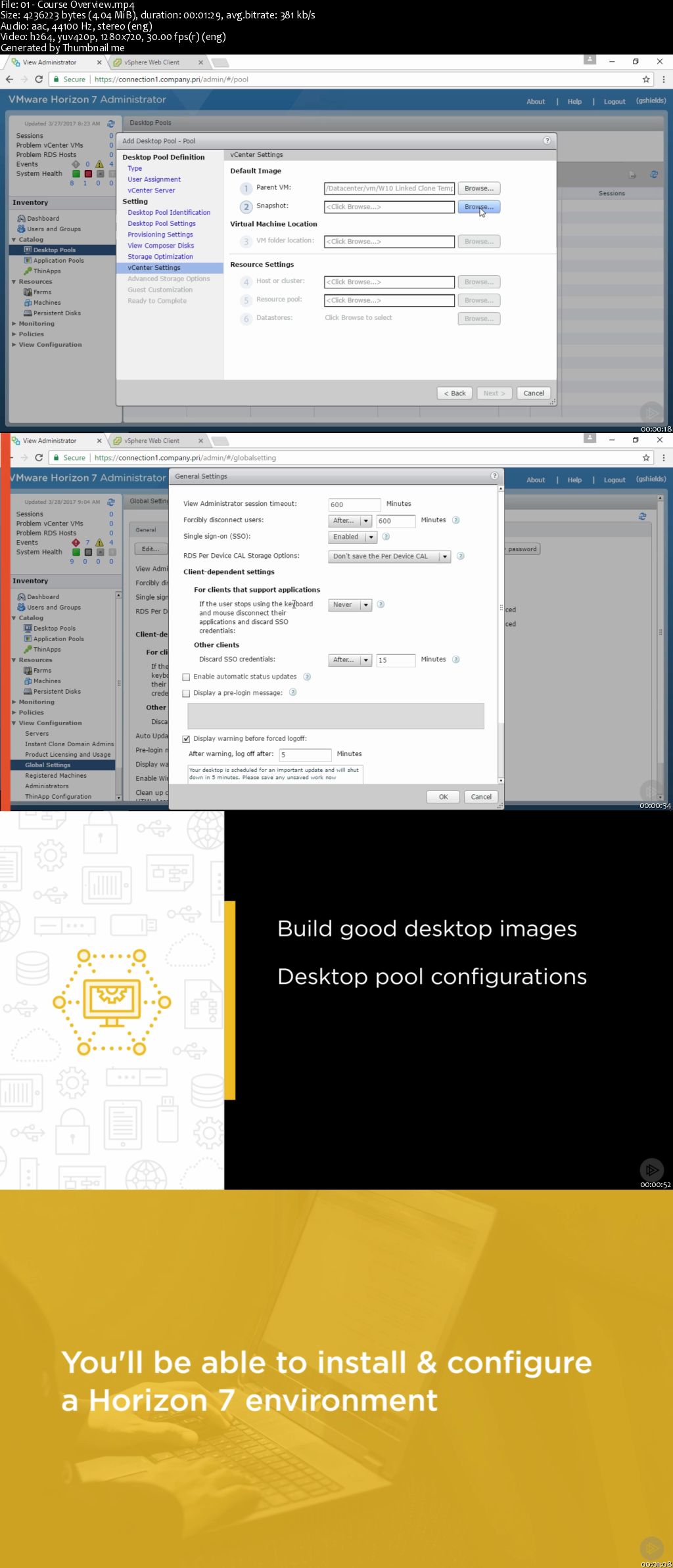Open help beside the Never dropdown

[381, 604]
